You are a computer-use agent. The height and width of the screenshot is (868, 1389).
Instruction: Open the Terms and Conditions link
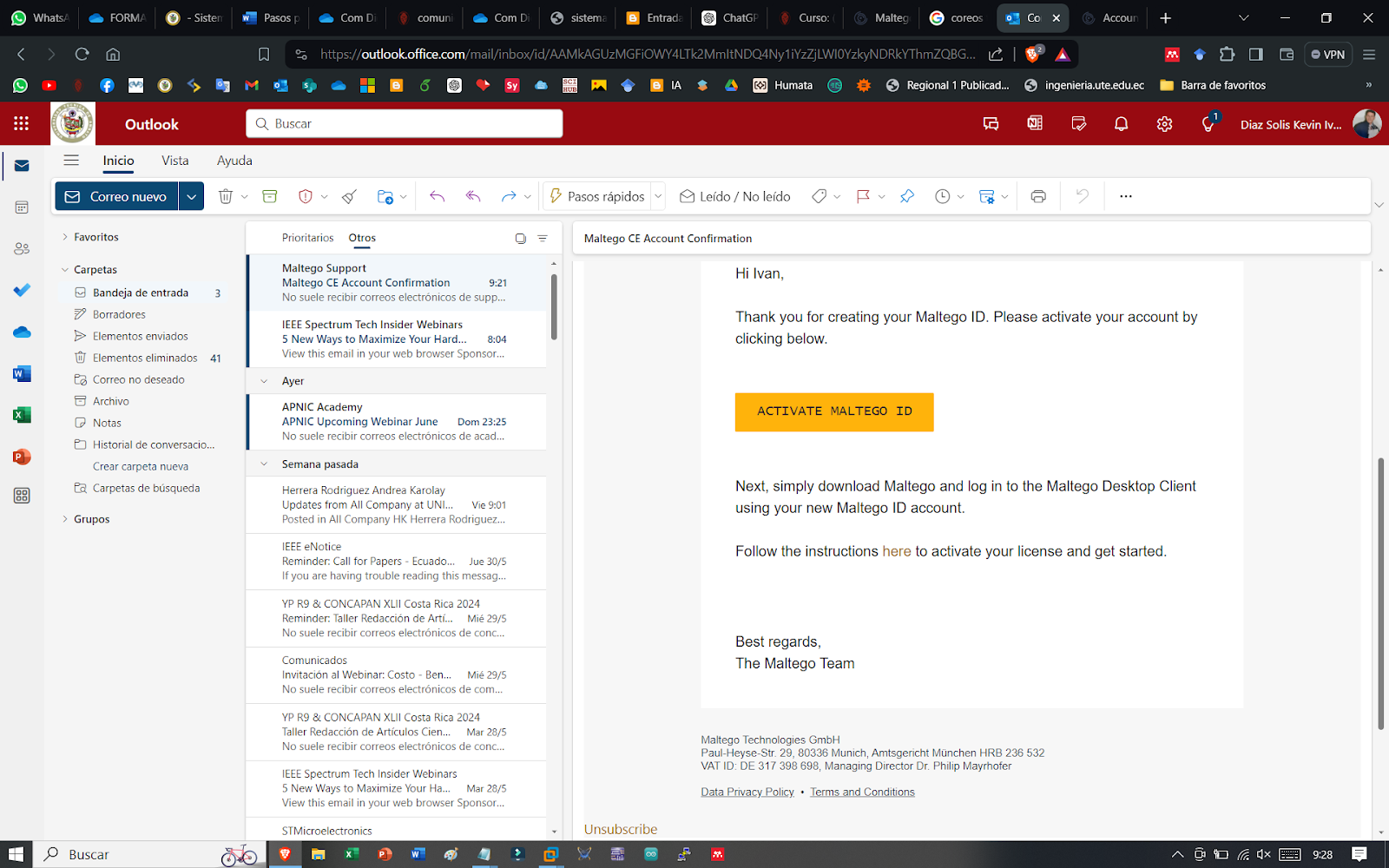[x=862, y=792]
